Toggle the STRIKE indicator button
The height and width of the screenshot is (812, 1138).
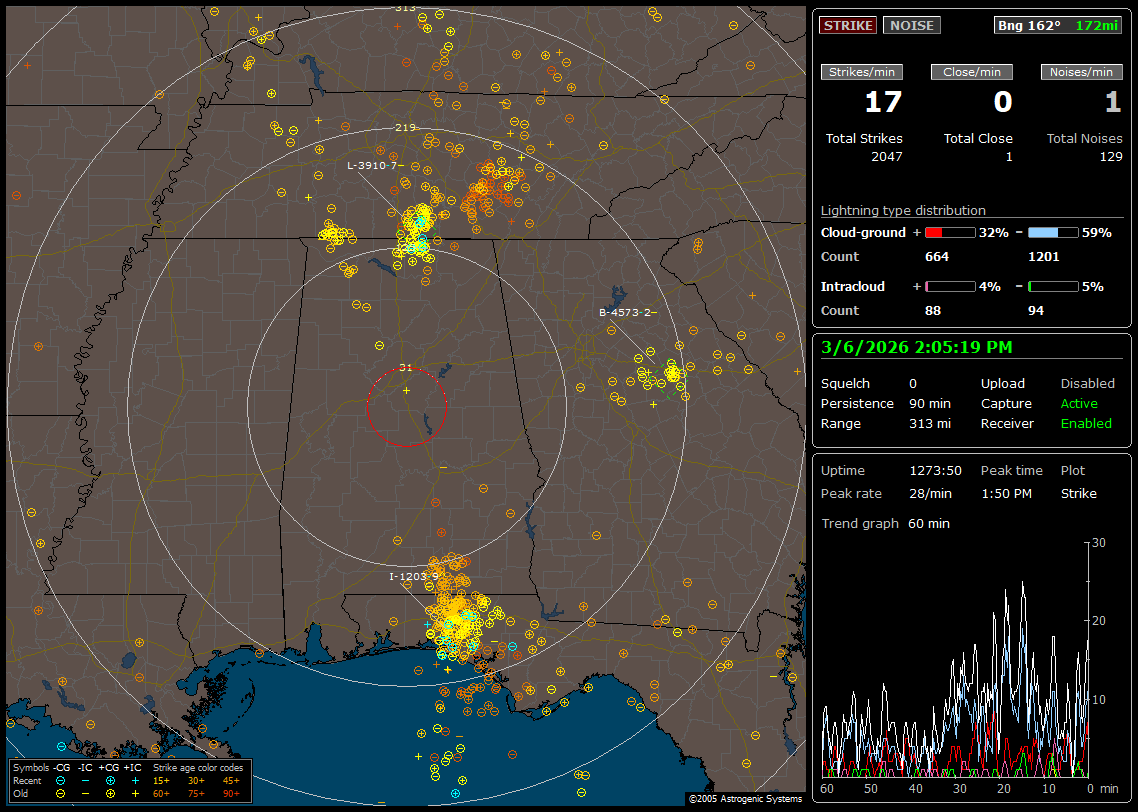pos(848,25)
